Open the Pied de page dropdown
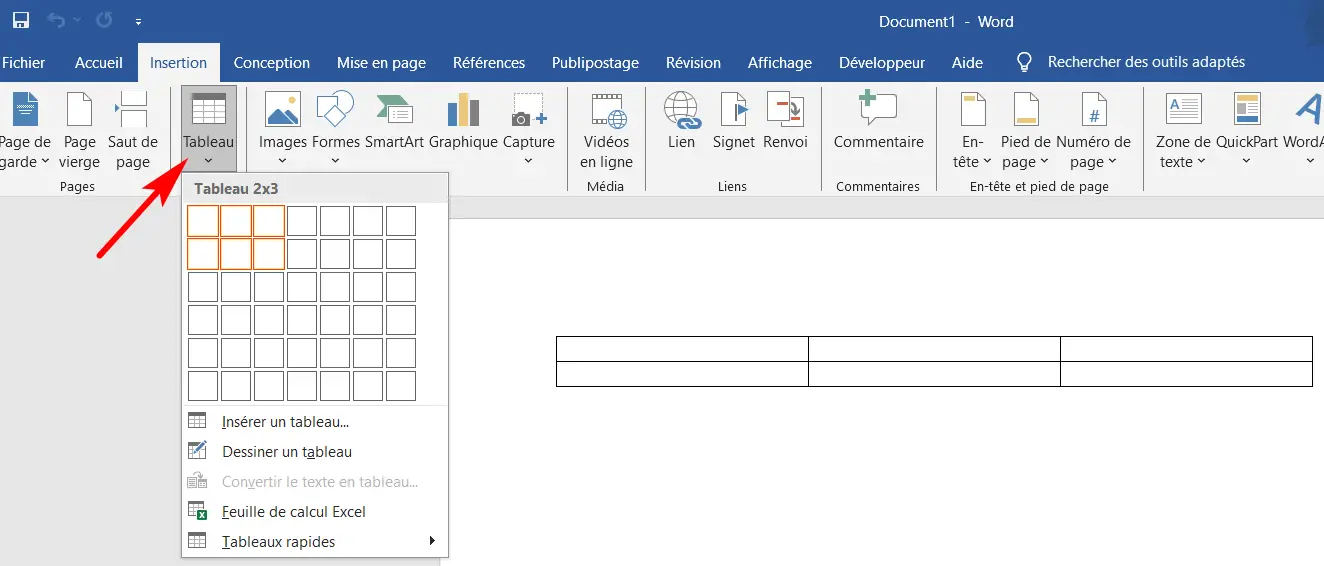 click(1026, 130)
